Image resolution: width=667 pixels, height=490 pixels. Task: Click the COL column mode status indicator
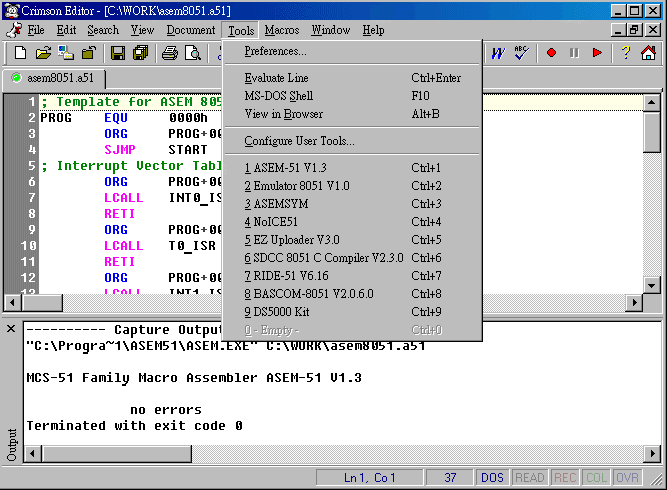[596, 478]
